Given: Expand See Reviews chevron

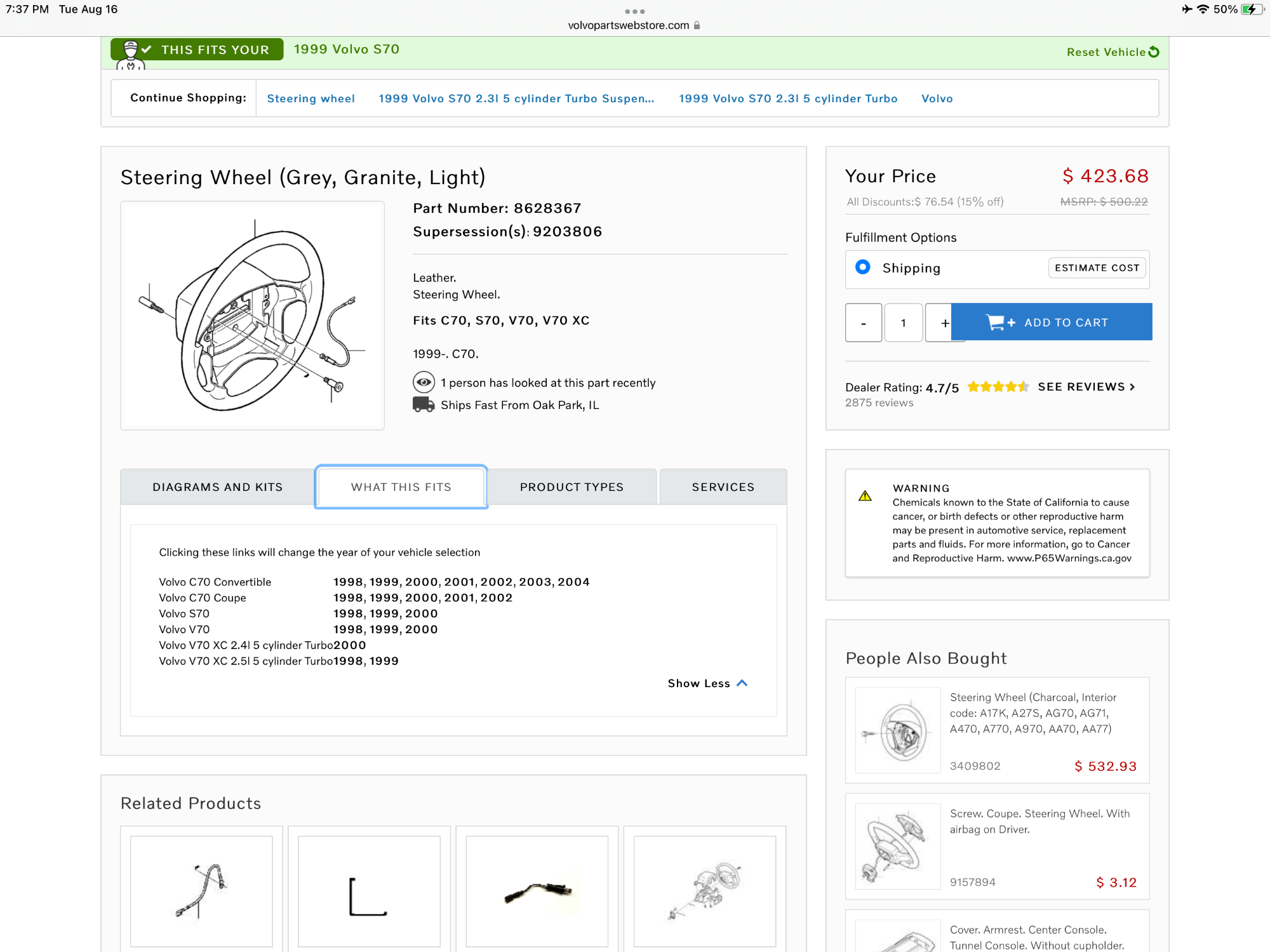Looking at the screenshot, I should pyautogui.click(x=1132, y=387).
